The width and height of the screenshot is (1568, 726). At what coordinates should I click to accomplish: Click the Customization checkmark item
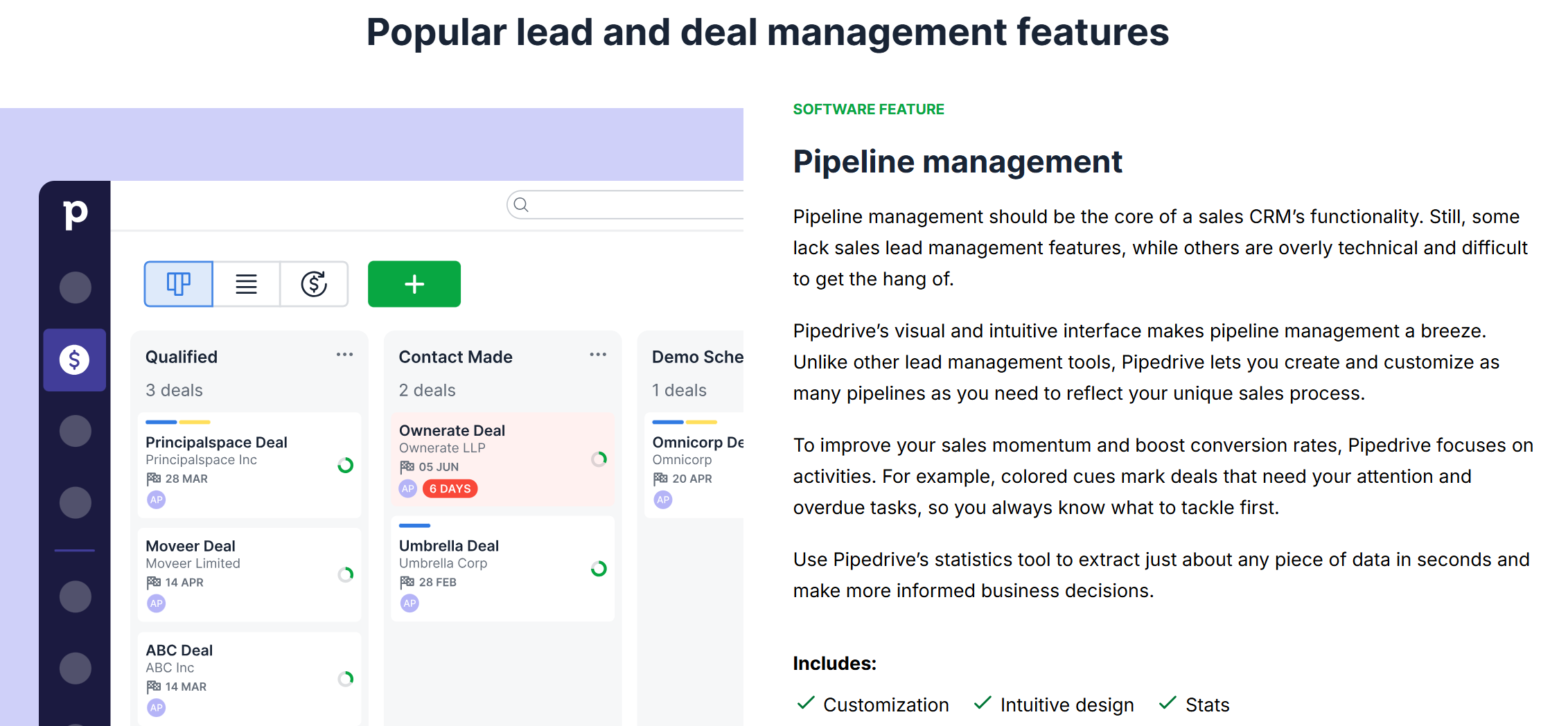click(x=873, y=705)
